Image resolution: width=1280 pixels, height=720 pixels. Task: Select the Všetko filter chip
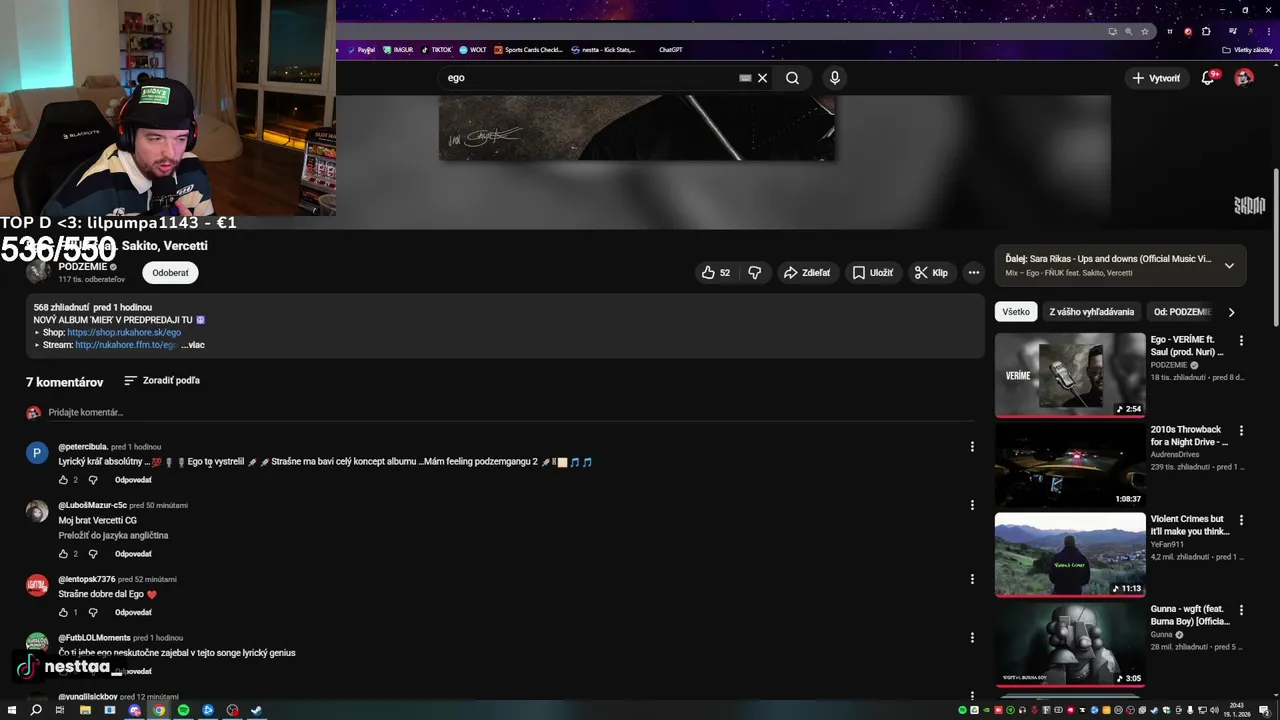(1016, 312)
